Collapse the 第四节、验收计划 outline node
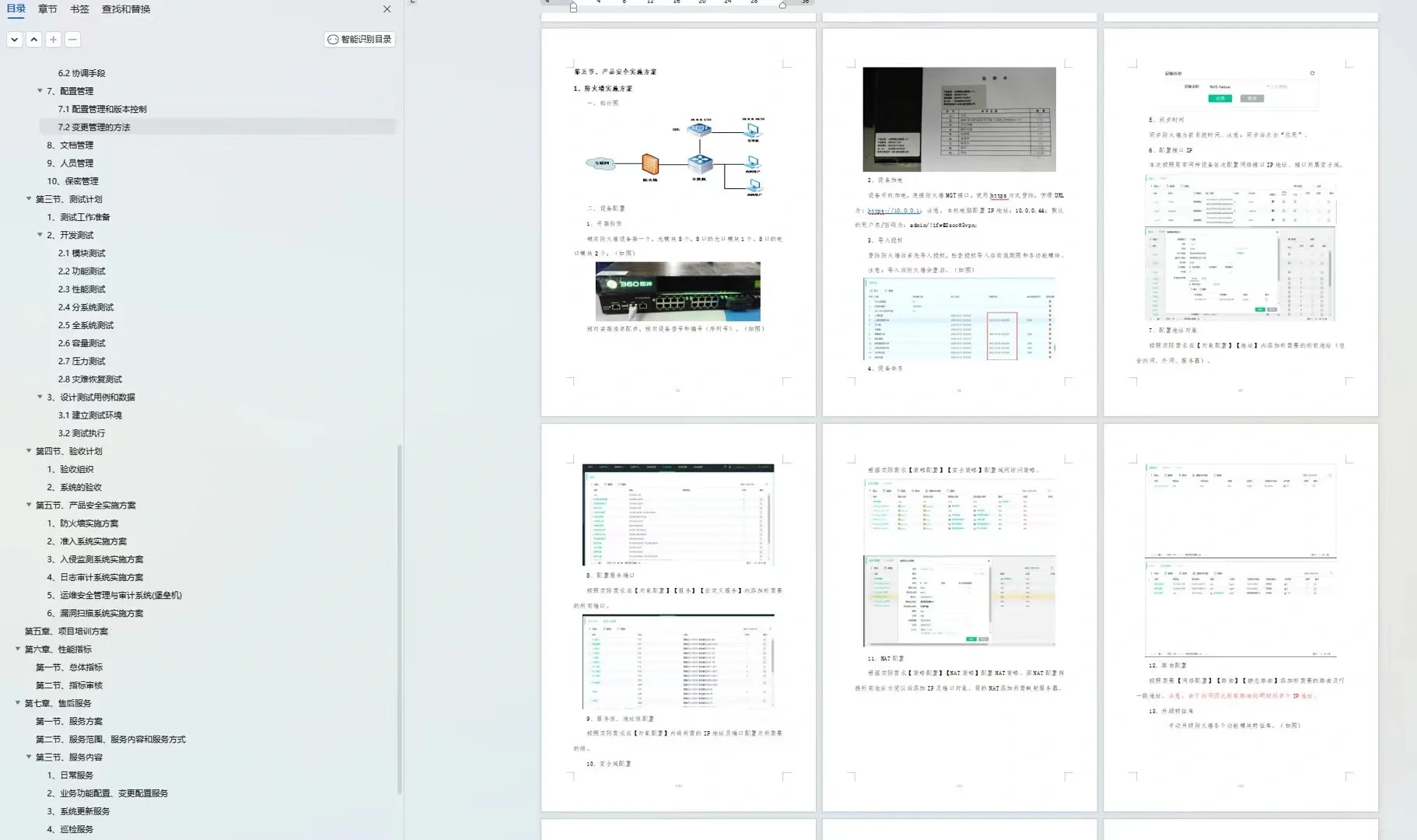1417x840 pixels. 30,451
